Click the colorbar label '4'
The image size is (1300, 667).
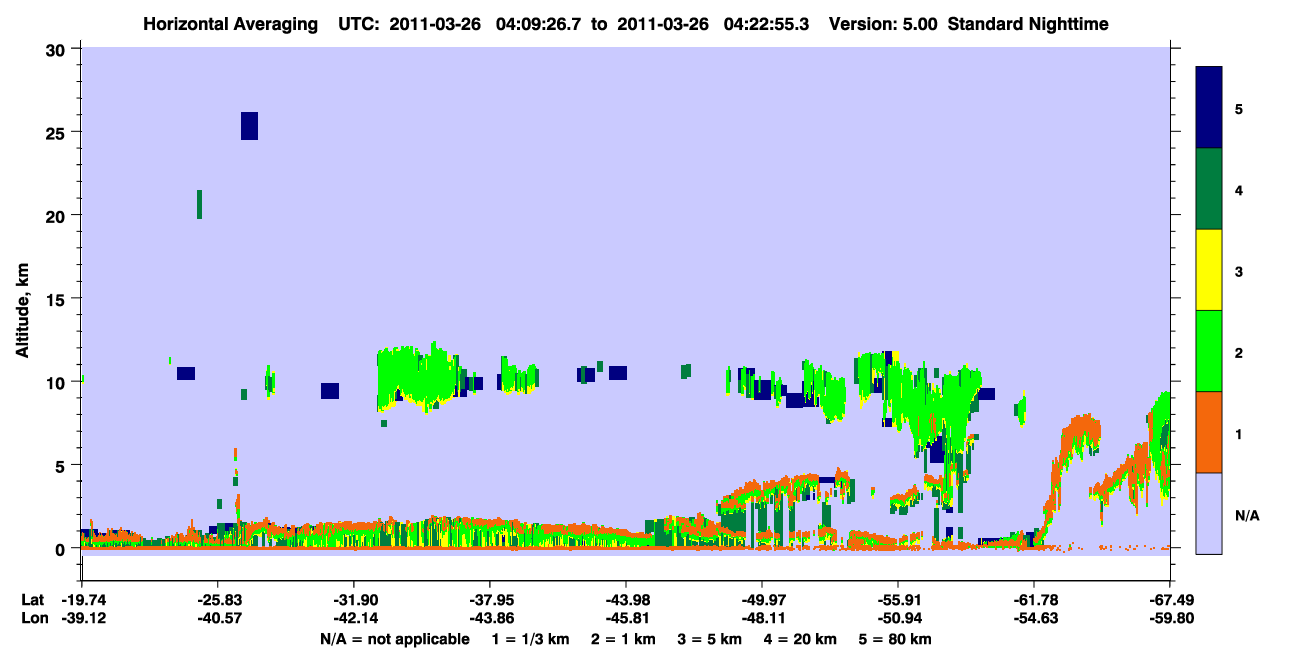[x=1238, y=190]
